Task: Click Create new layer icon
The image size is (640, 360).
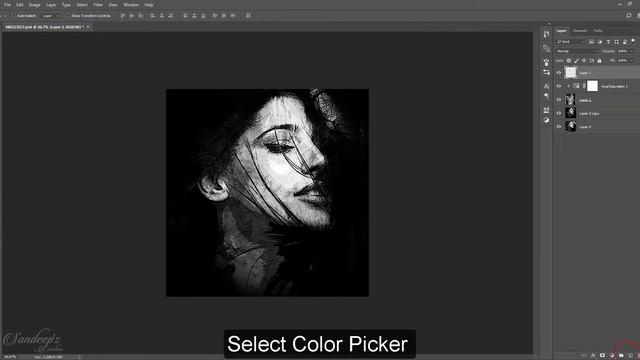Action: tap(630, 356)
